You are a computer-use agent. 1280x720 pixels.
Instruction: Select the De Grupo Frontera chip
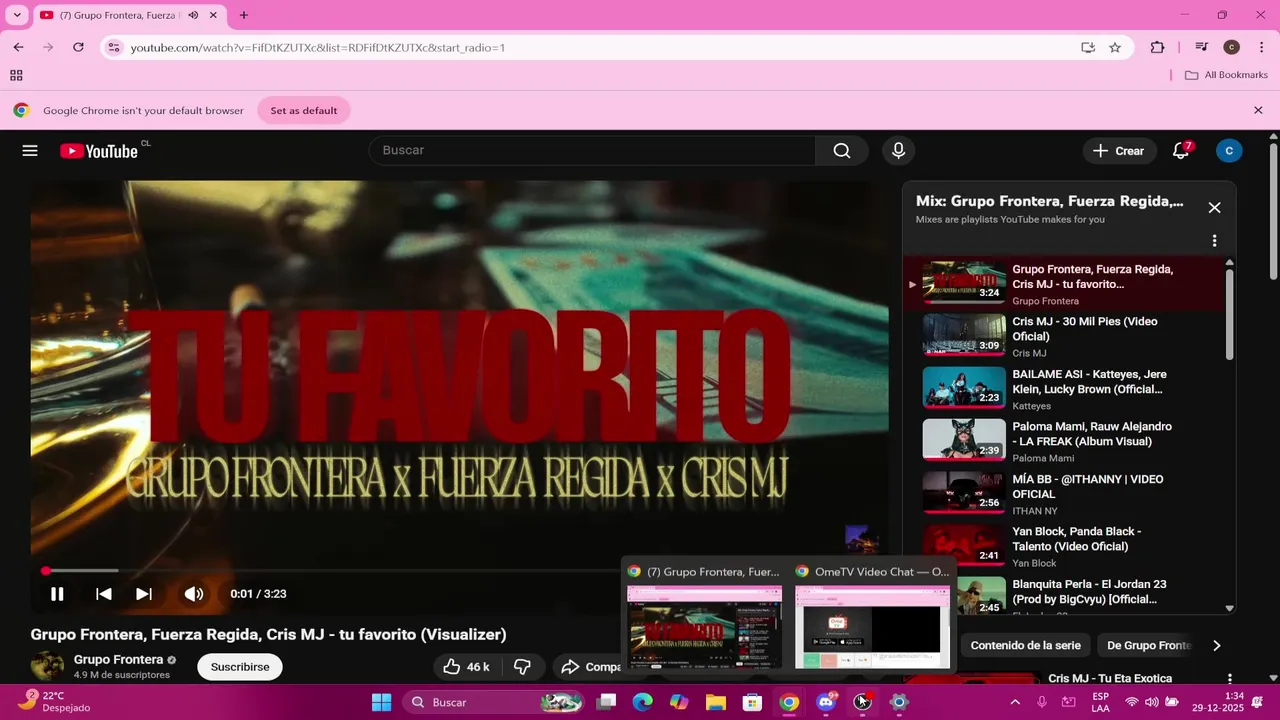click(x=1149, y=646)
